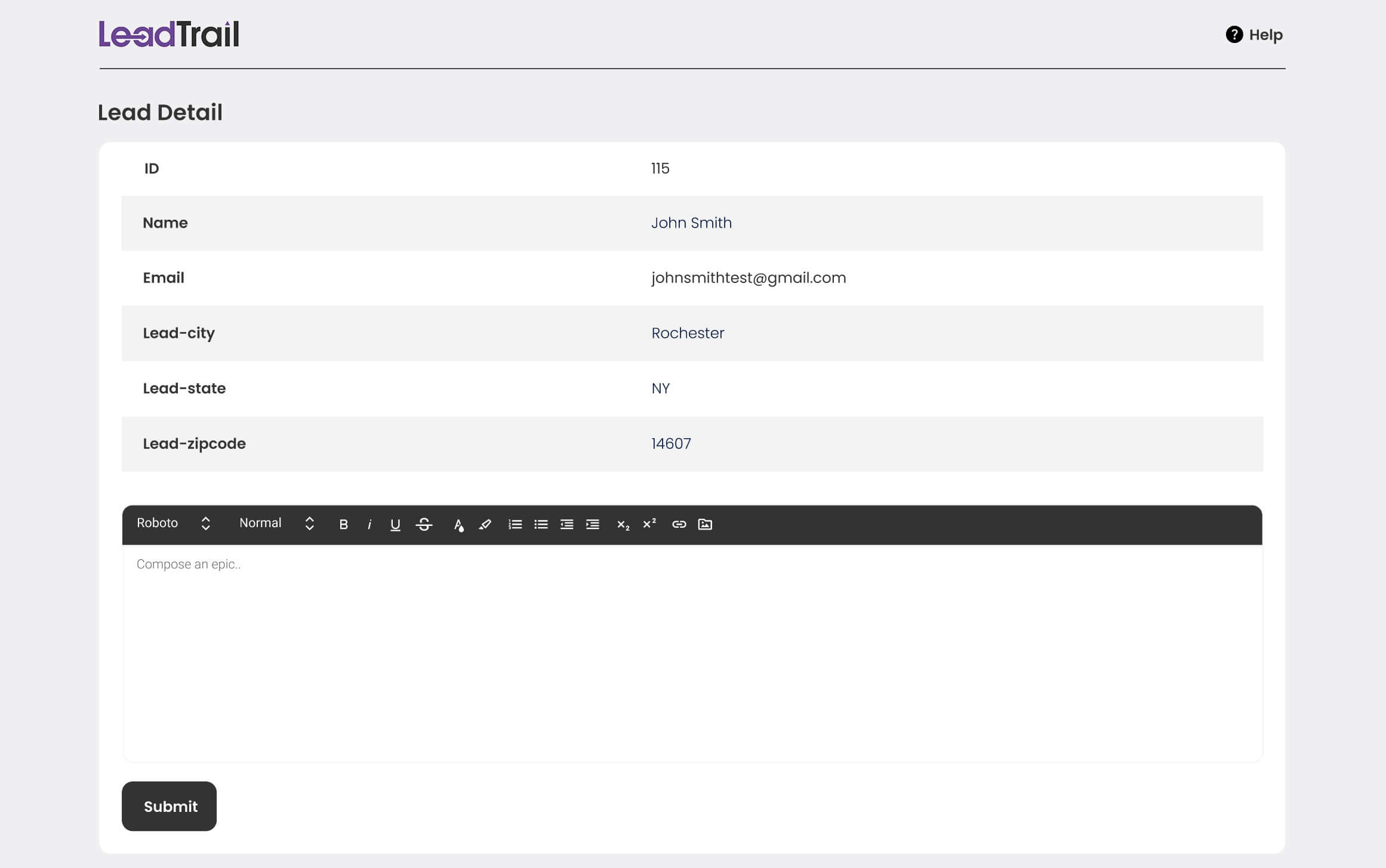Click the city value Rochester
The height and width of the screenshot is (868, 1386).
point(688,333)
